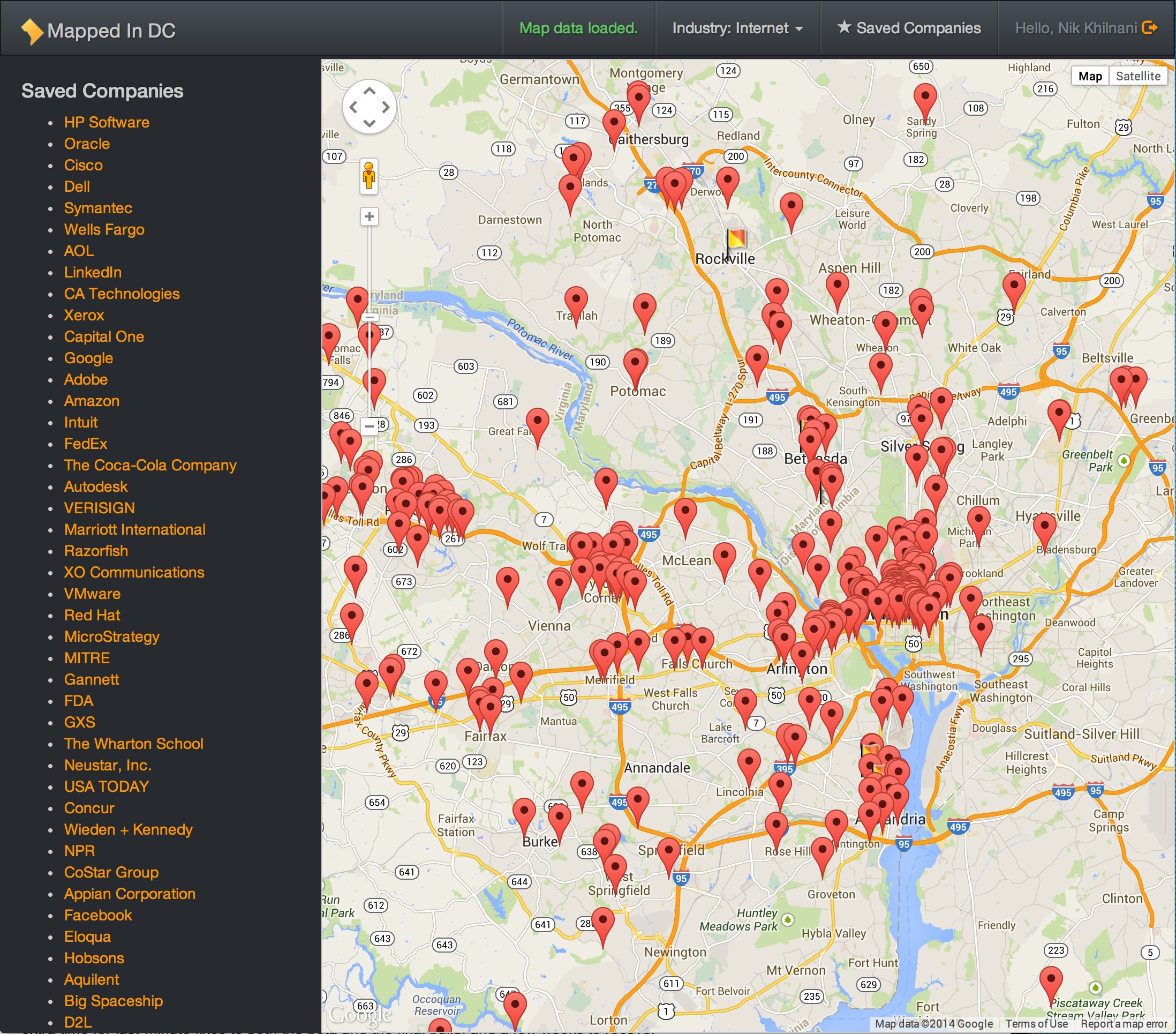Open the Industry: Internet dropdown
Image resolution: width=1176 pixels, height=1034 pixels.
(736, 28)
